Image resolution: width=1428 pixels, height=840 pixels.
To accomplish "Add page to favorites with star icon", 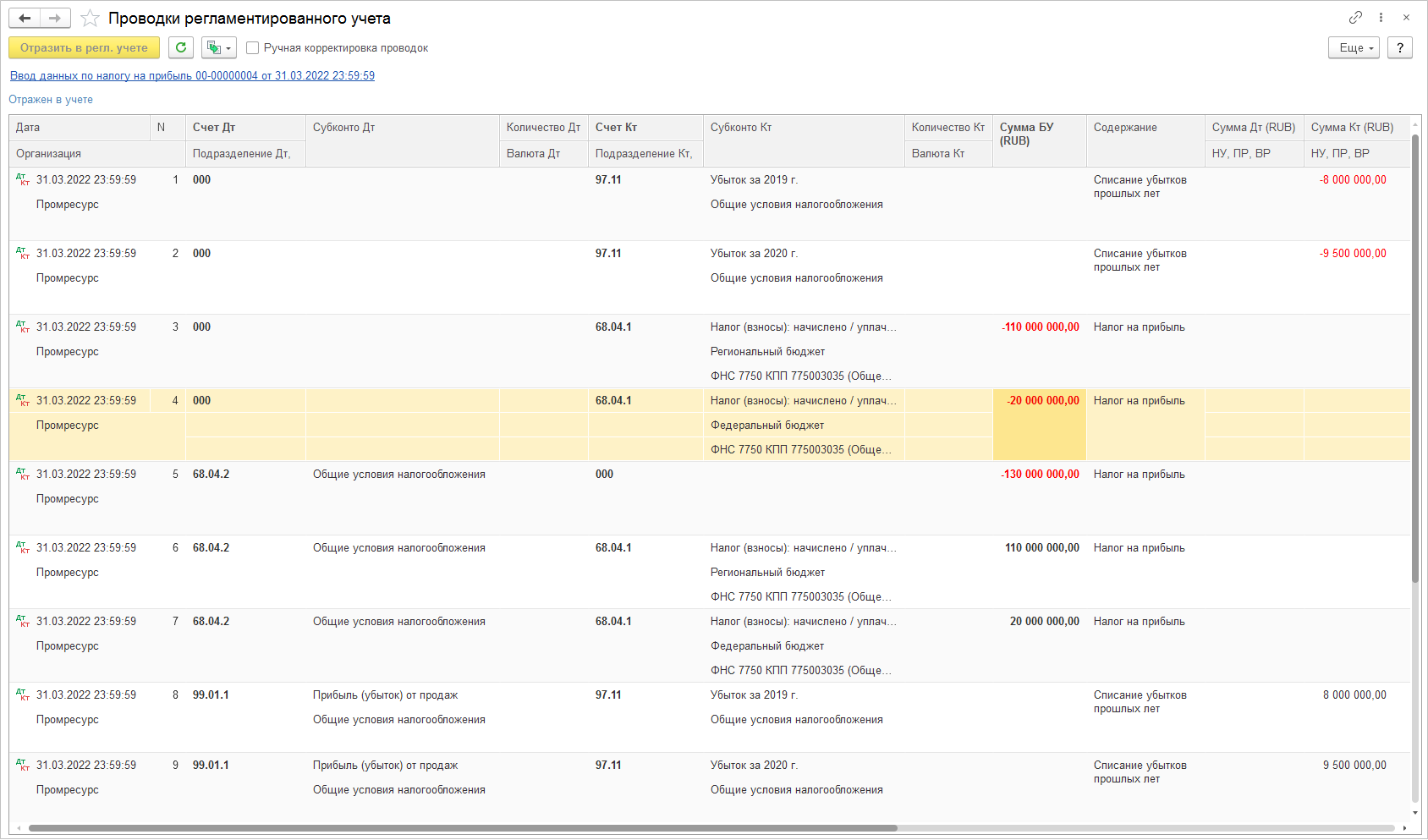I will coord(90,19).
